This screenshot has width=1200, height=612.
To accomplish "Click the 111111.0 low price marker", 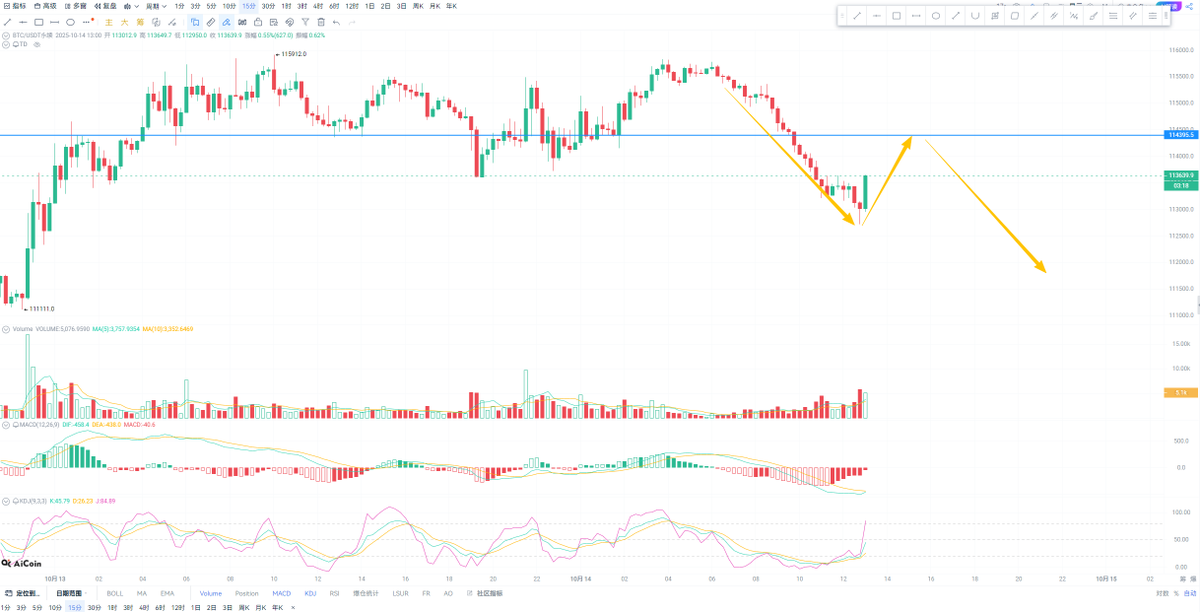I will 42,309.
